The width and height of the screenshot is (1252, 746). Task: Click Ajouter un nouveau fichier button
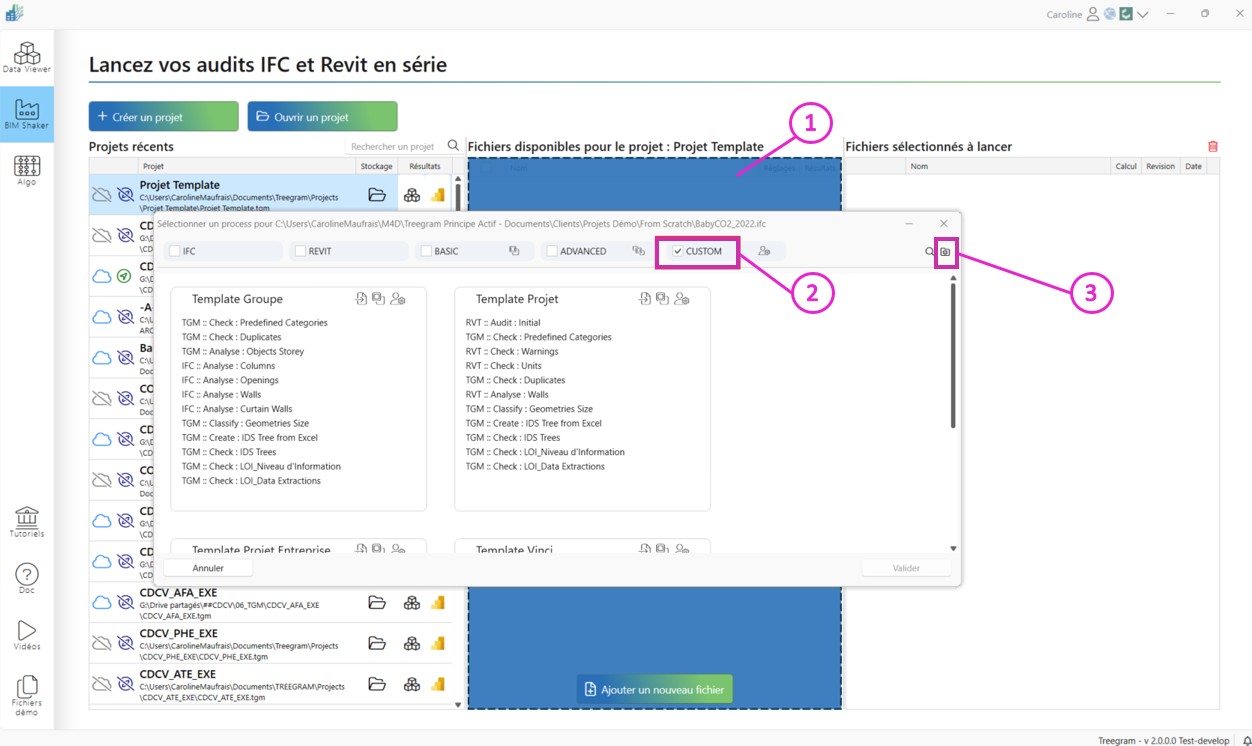pyautogui.click(x=655, y=690)
